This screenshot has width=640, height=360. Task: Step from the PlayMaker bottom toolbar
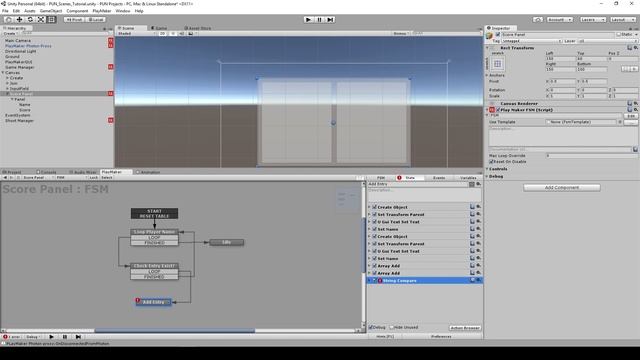78,337
